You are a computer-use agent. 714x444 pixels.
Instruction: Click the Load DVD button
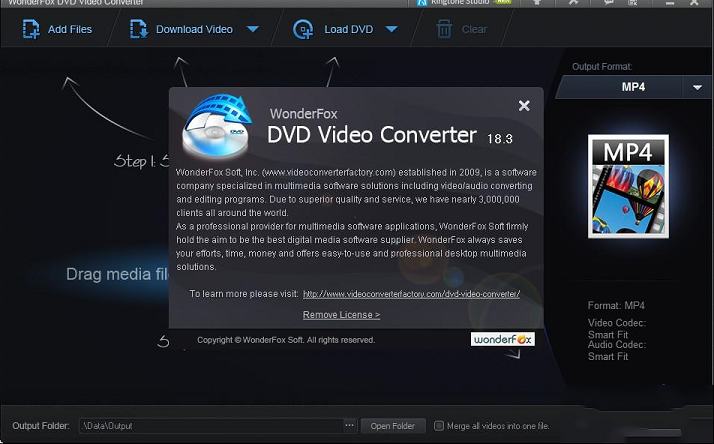[333, 29]
